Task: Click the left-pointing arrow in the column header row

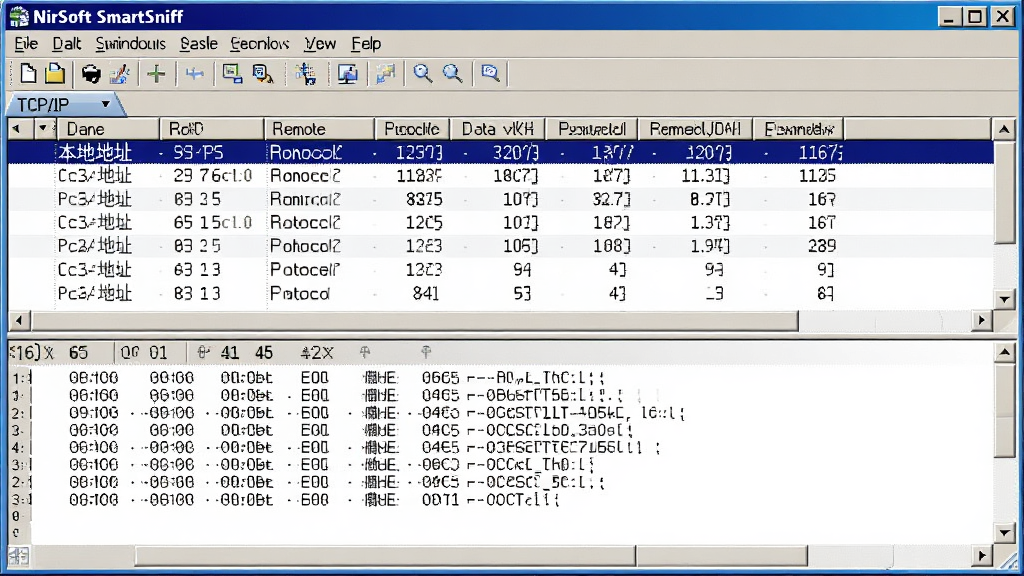Action: pyautogui.click(x=17, y=129)
